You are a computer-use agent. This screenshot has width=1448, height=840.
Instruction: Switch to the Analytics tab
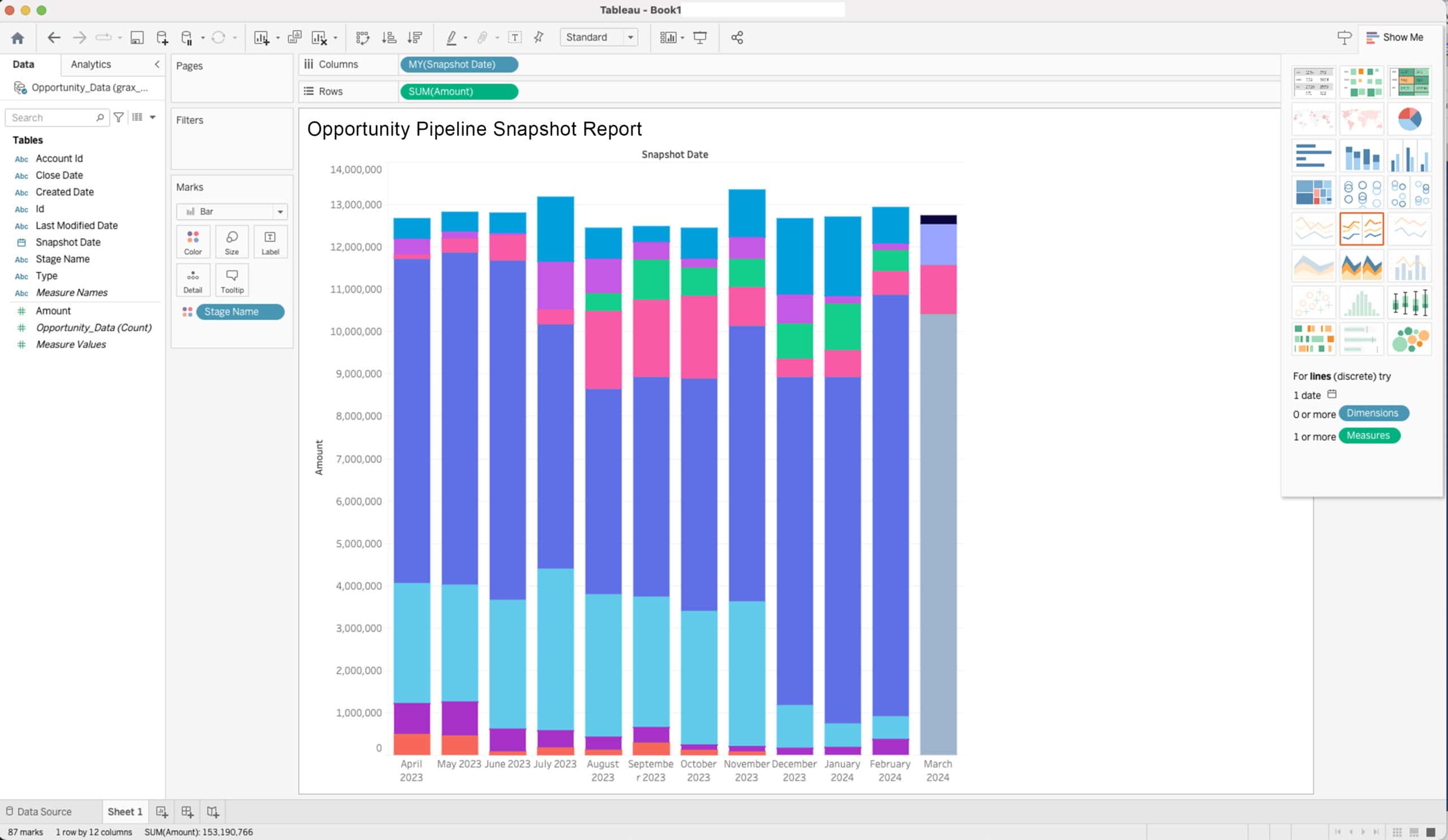90,64
